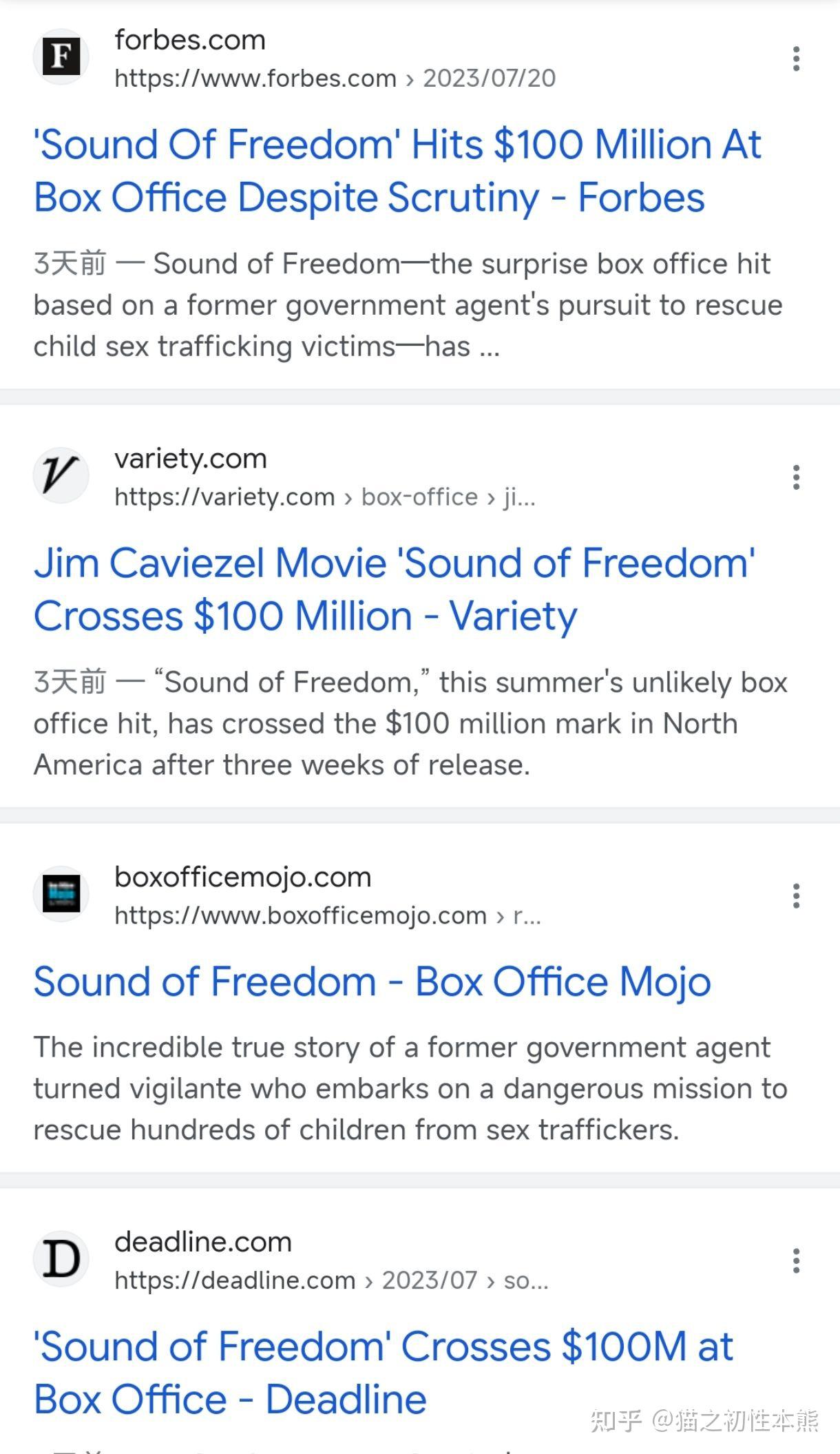
Task: Open the Forbes 'Sound Of Freedom' Hits $100 Million headline
Action: (397, 171)
